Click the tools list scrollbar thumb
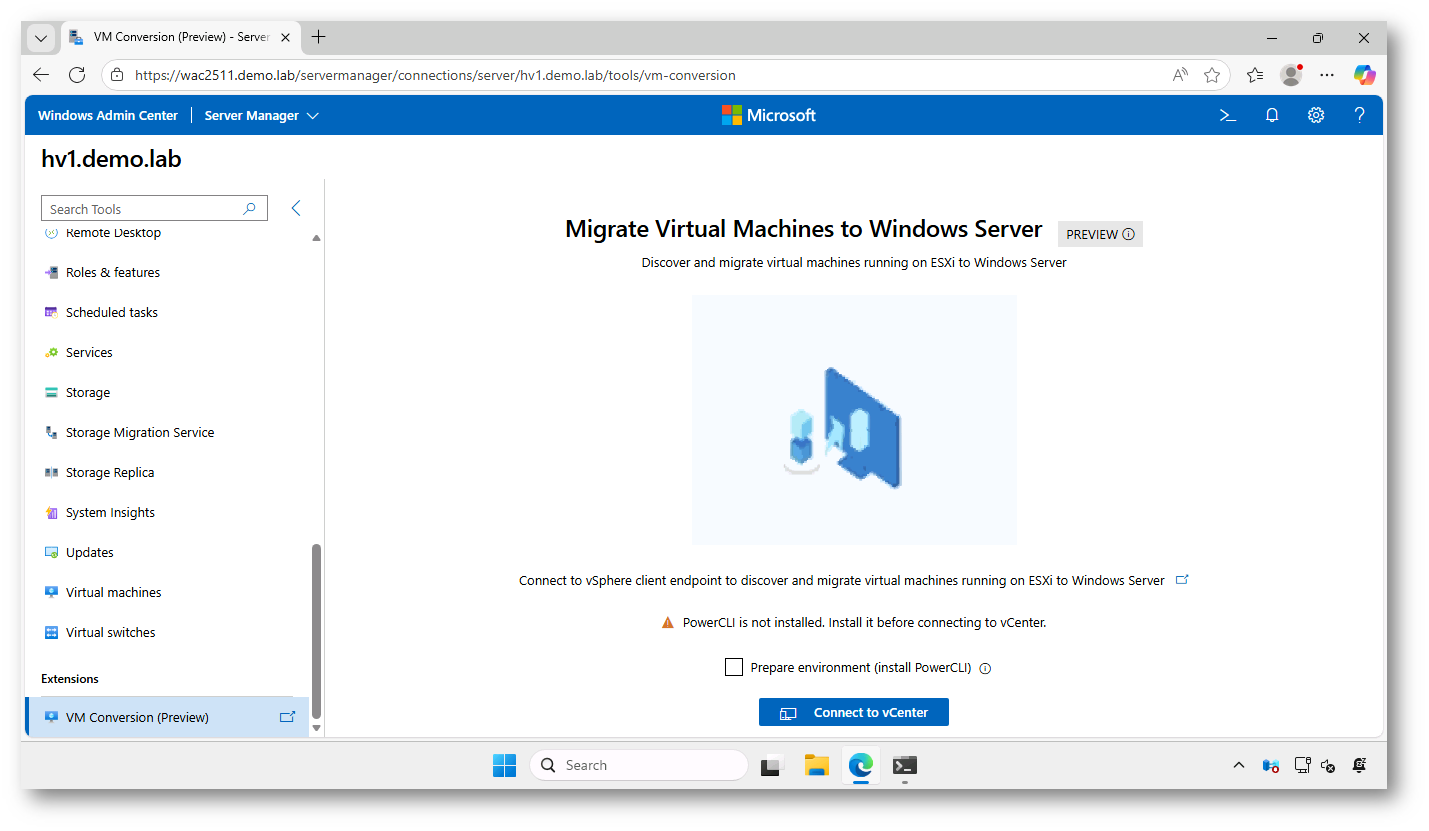Image resolution: width=1429 pixels, height=831 pixels. pyautogui.click(x=317, y=631)
